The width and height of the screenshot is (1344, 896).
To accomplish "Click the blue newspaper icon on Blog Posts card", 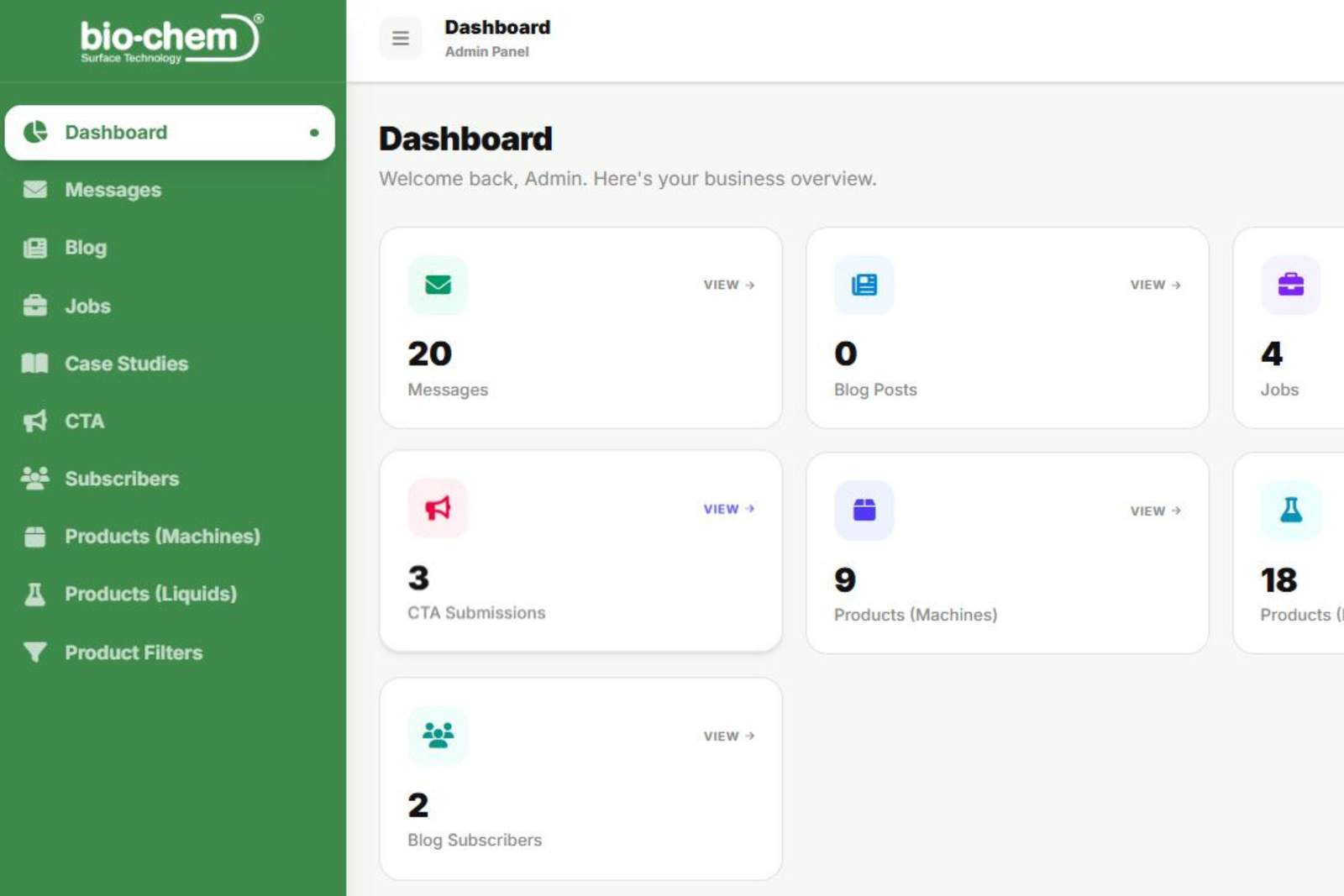I will (x=864, y=285).
